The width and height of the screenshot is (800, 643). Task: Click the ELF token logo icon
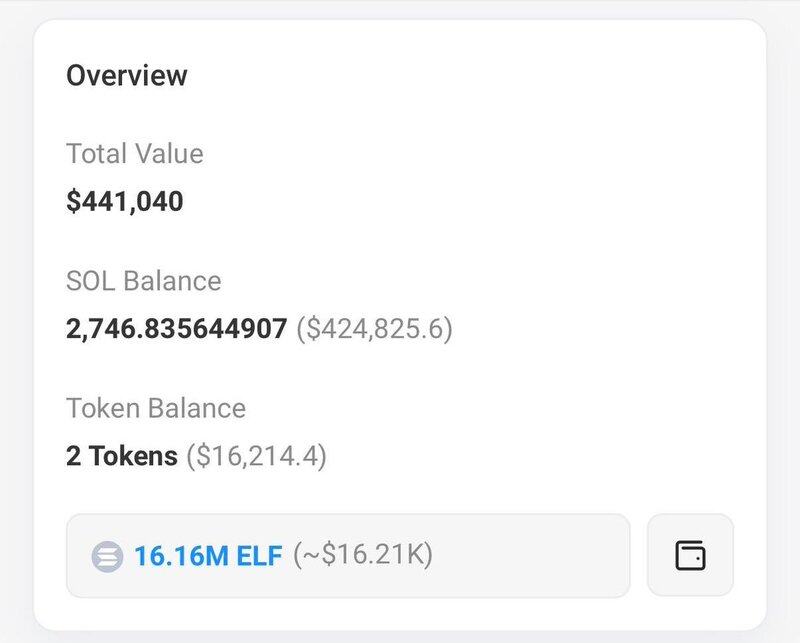[107, 556]
